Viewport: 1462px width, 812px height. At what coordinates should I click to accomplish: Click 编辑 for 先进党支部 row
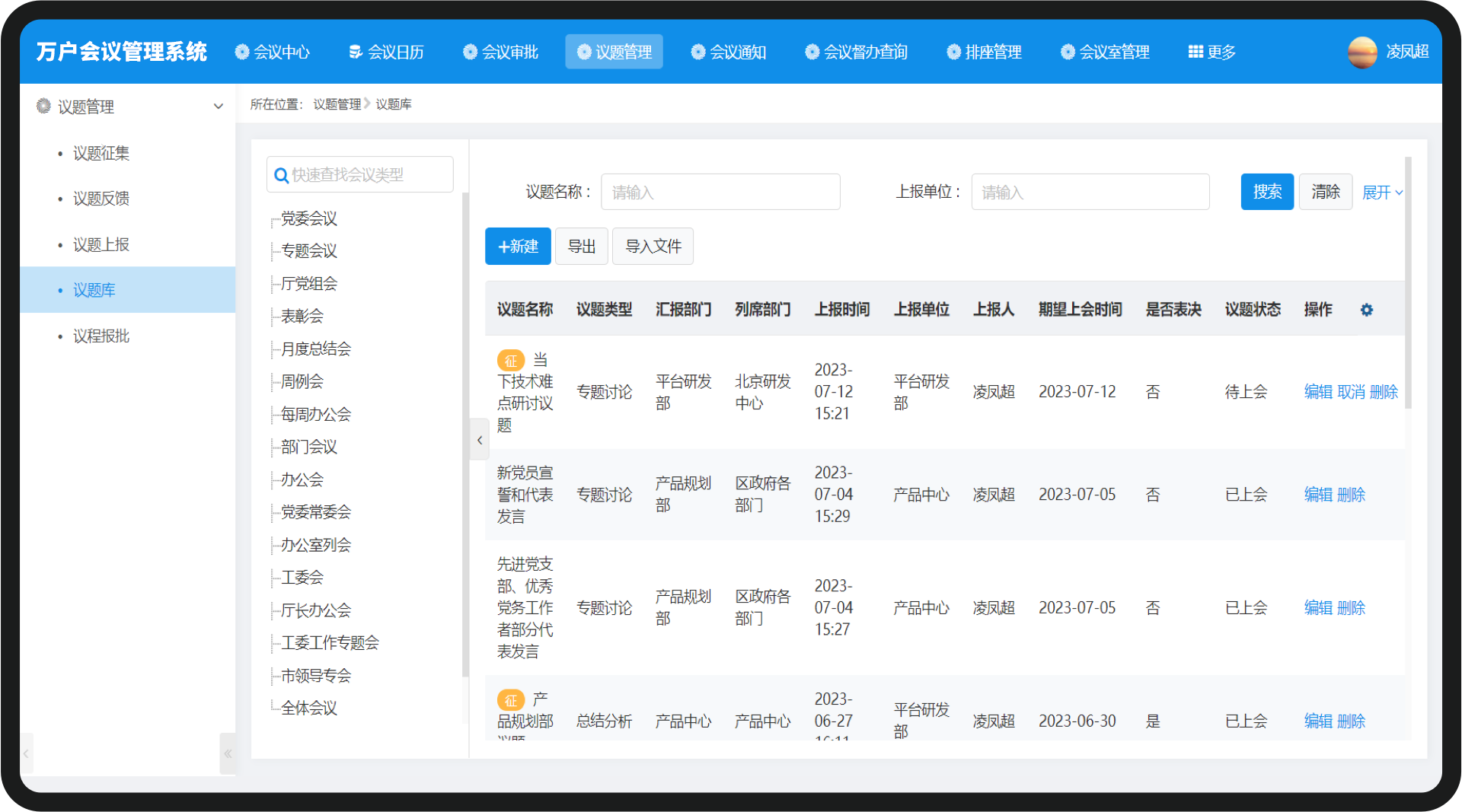point(1318,608)
